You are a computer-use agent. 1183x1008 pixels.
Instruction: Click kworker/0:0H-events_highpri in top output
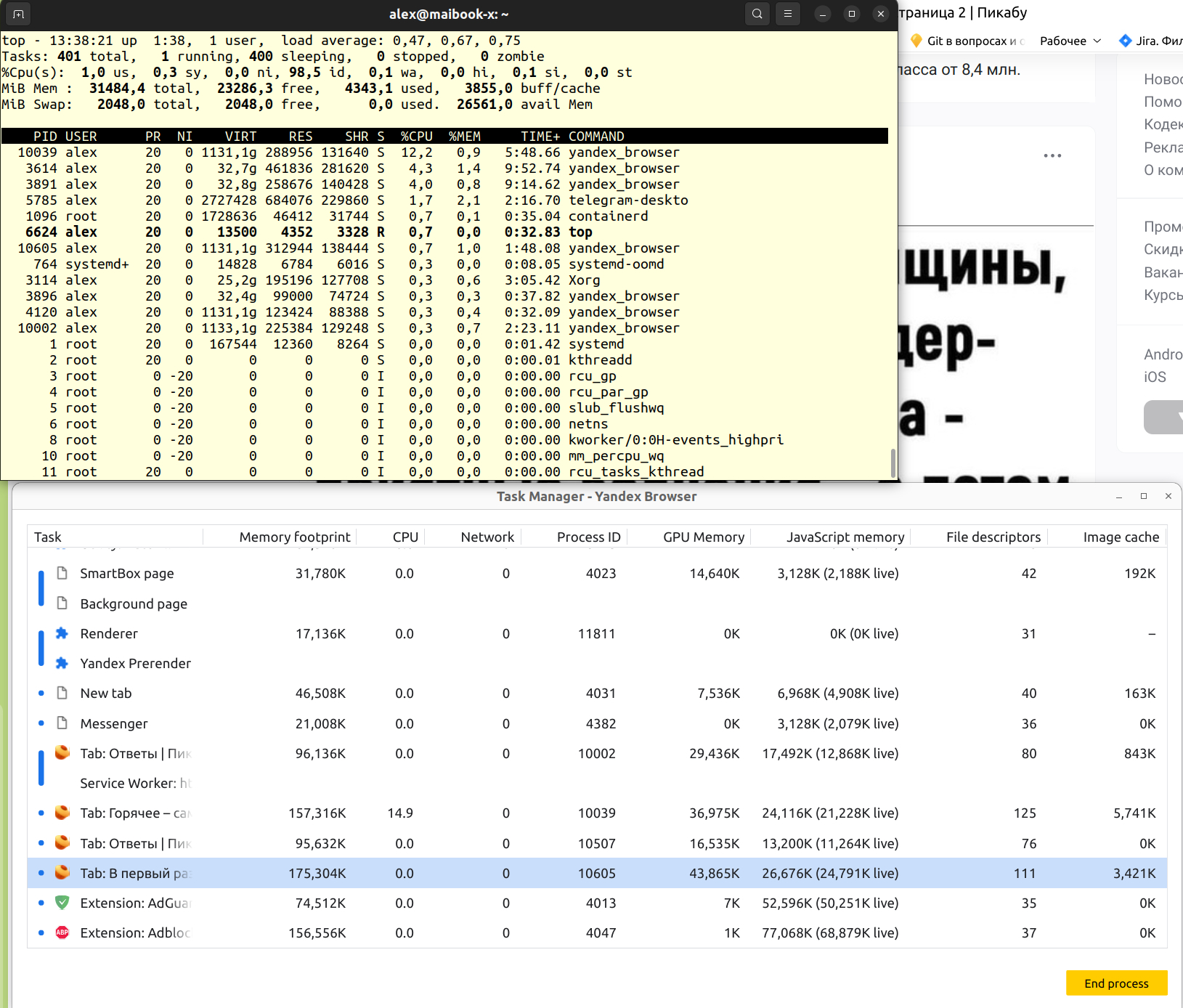676,439
